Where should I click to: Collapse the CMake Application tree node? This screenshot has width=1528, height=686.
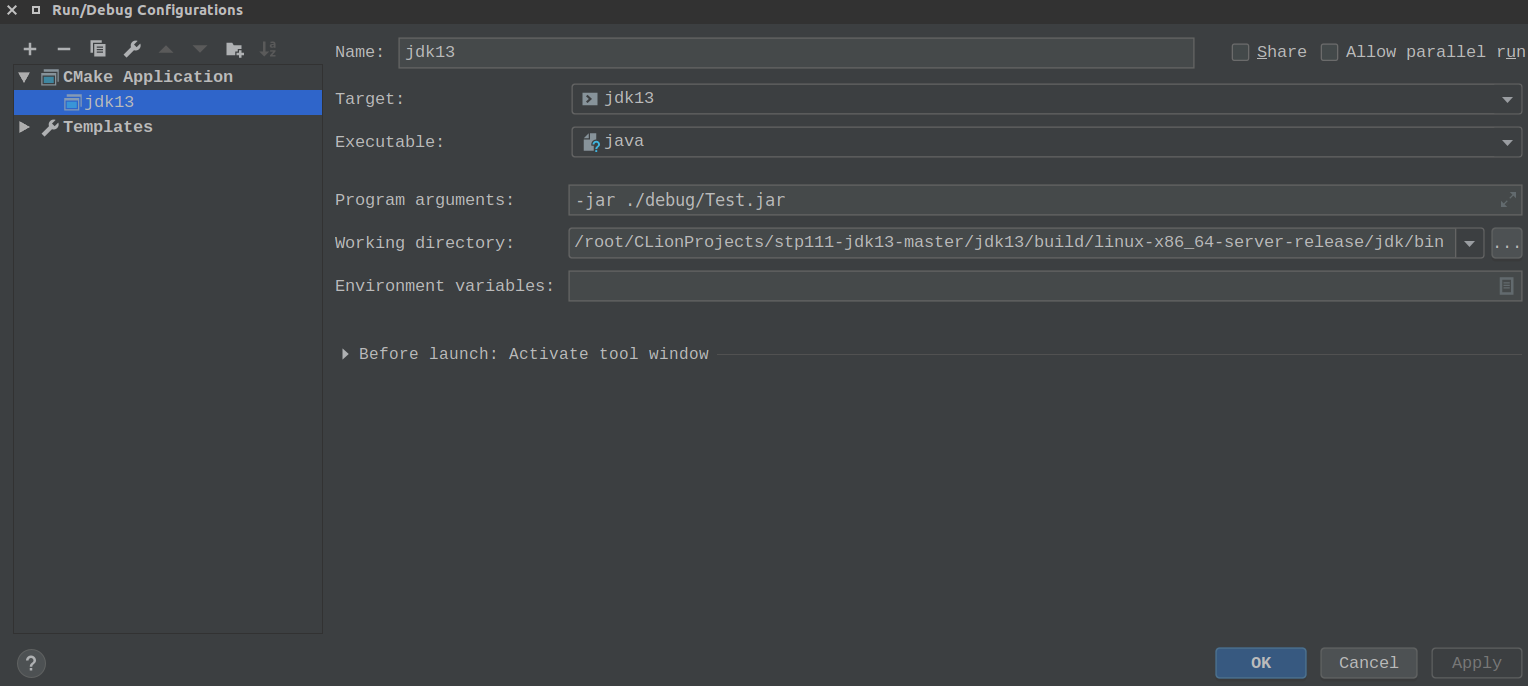(25, 77)
